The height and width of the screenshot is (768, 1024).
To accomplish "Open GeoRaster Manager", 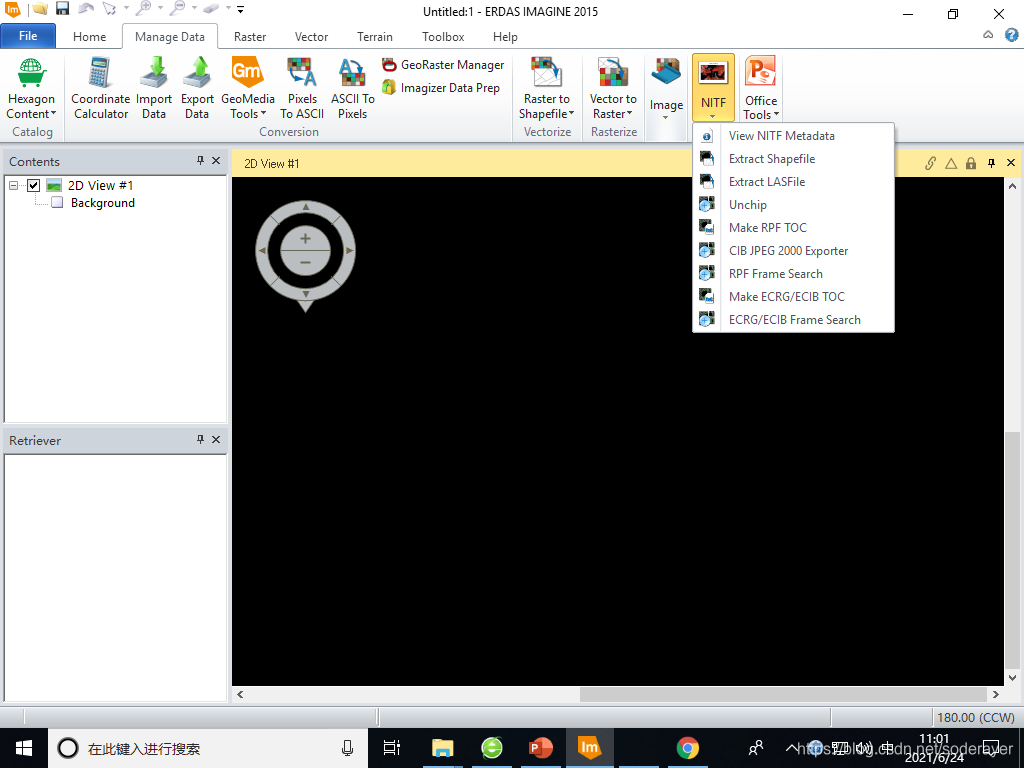I will coord(443,65).
